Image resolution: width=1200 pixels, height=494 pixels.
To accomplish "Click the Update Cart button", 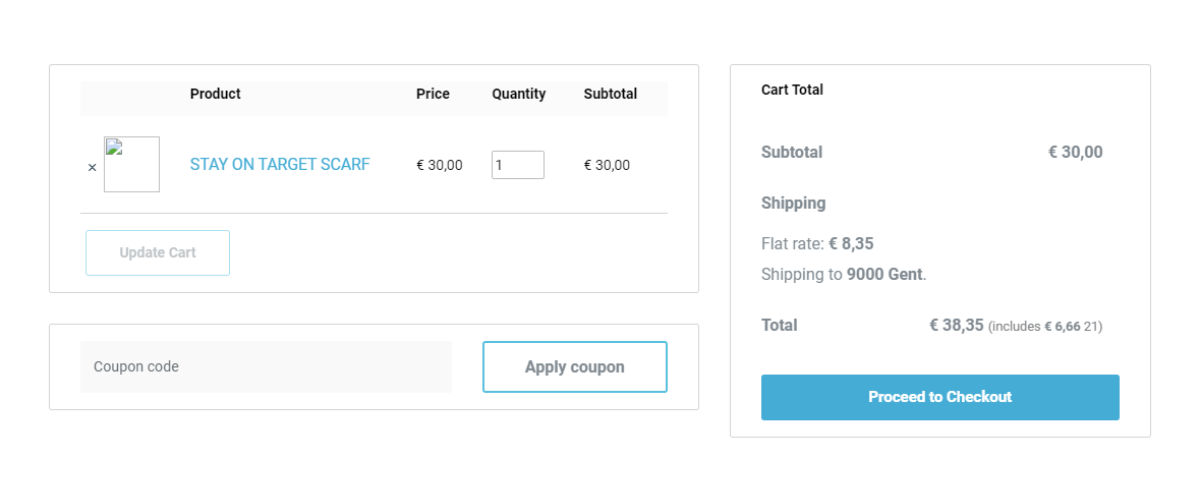I will pyautogui.click(x=158, y=253).
